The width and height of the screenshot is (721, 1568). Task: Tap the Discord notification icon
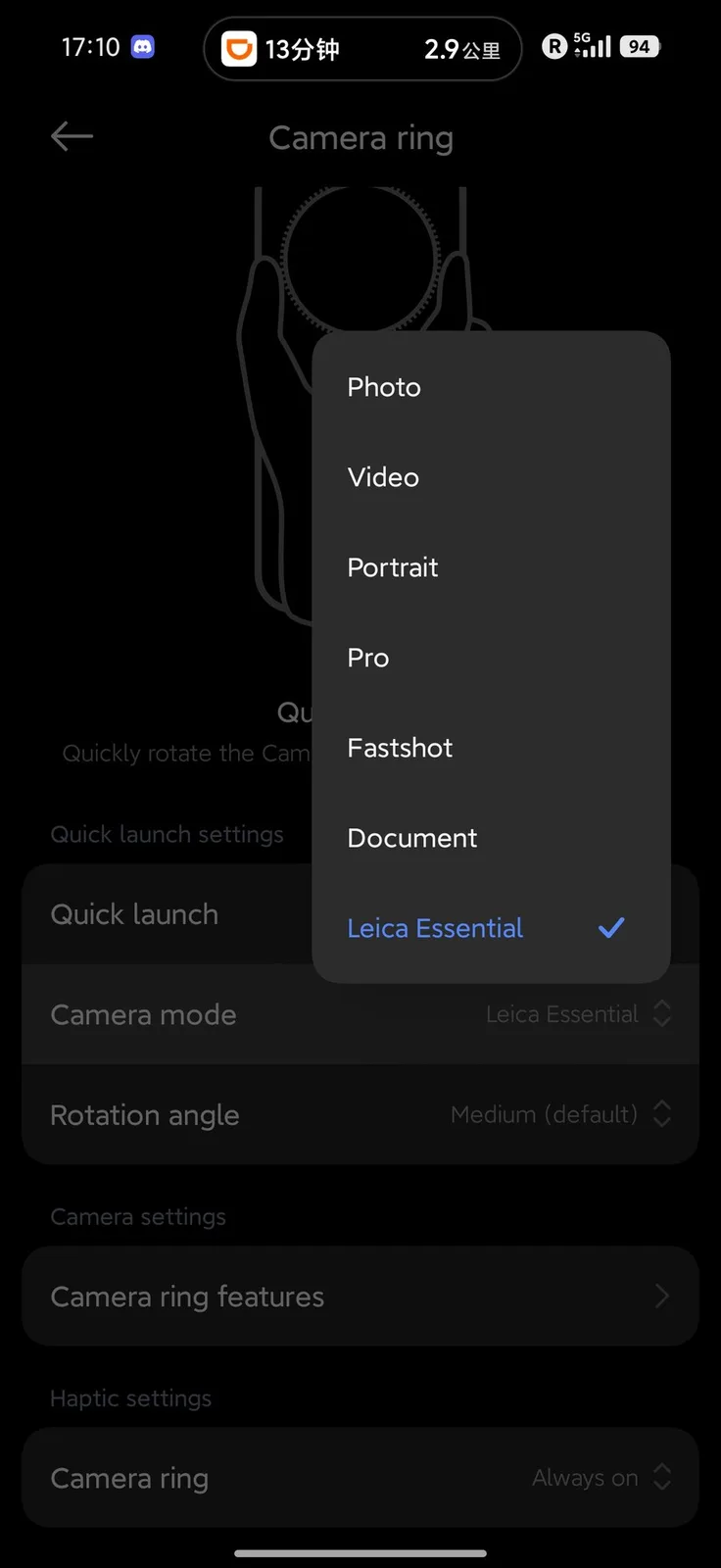click(143, 47)
